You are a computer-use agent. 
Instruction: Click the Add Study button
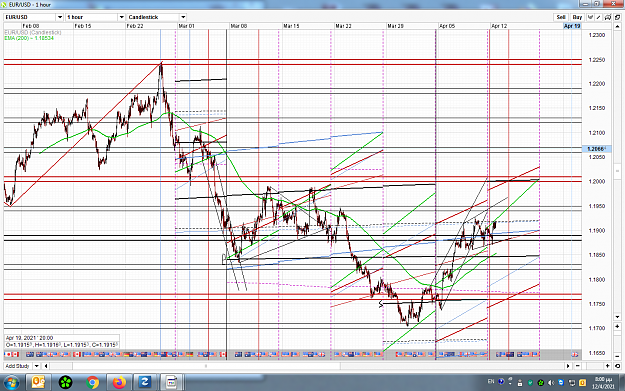(x=18, y=366)
